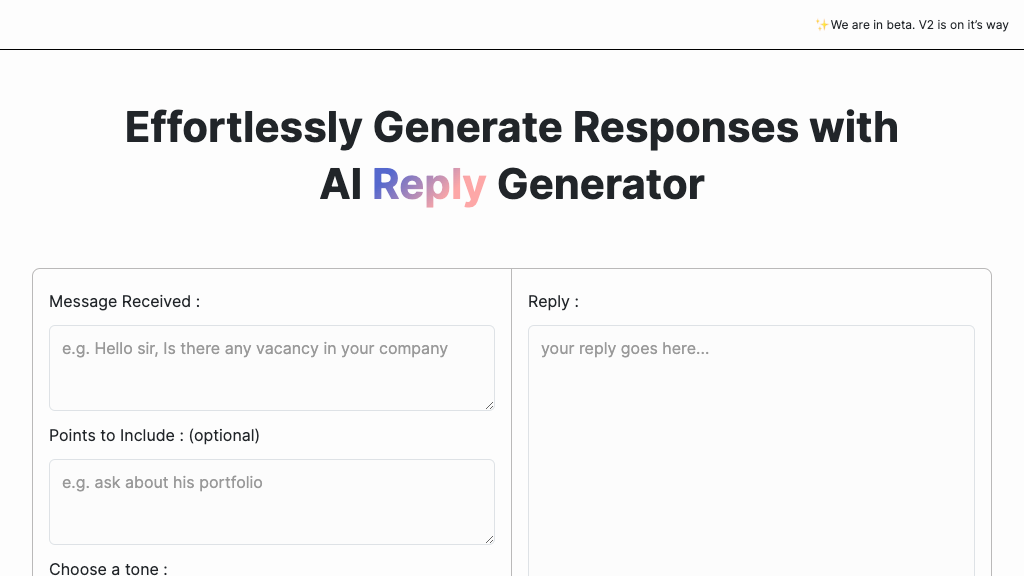Click the Choose a tone label
1024x576 pixels.
coord(108,568)
